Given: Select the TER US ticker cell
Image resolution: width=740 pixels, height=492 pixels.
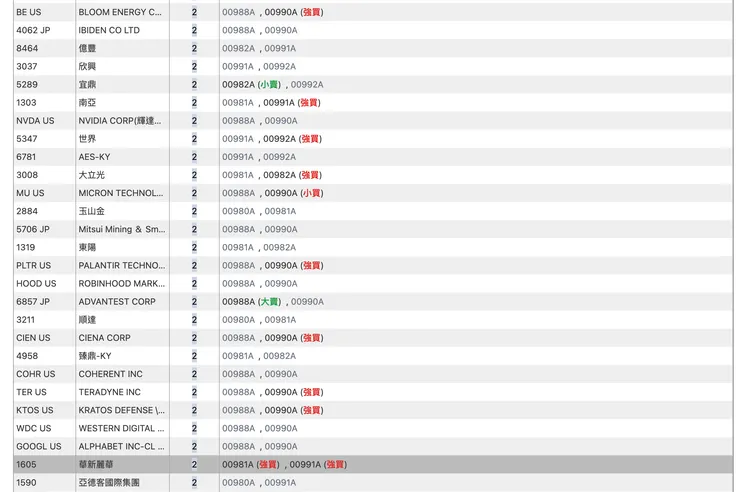Looking at the screenshot, I should (x=31, y=392).
